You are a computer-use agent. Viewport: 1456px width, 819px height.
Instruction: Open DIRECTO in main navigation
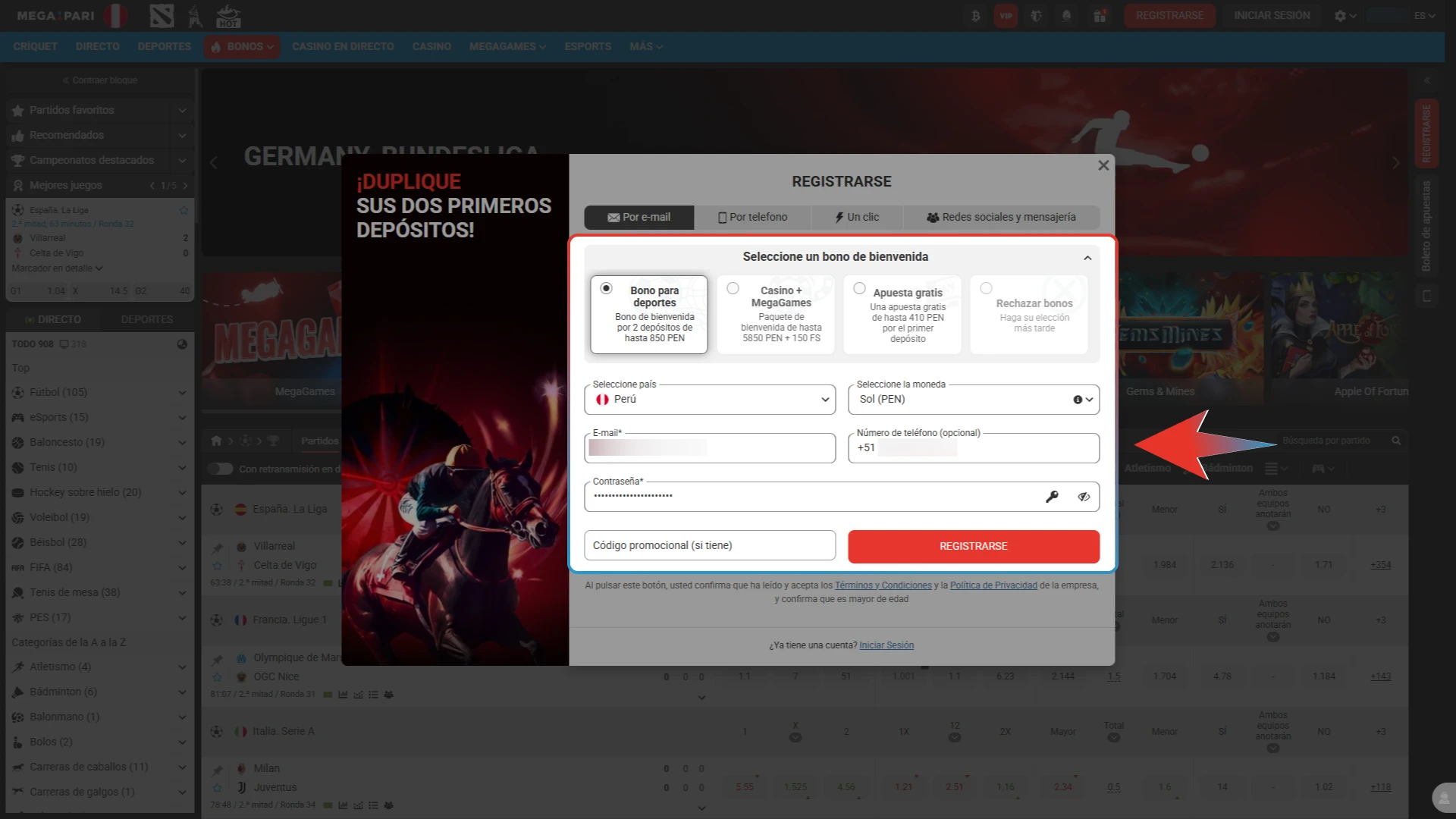coord(97,46)
